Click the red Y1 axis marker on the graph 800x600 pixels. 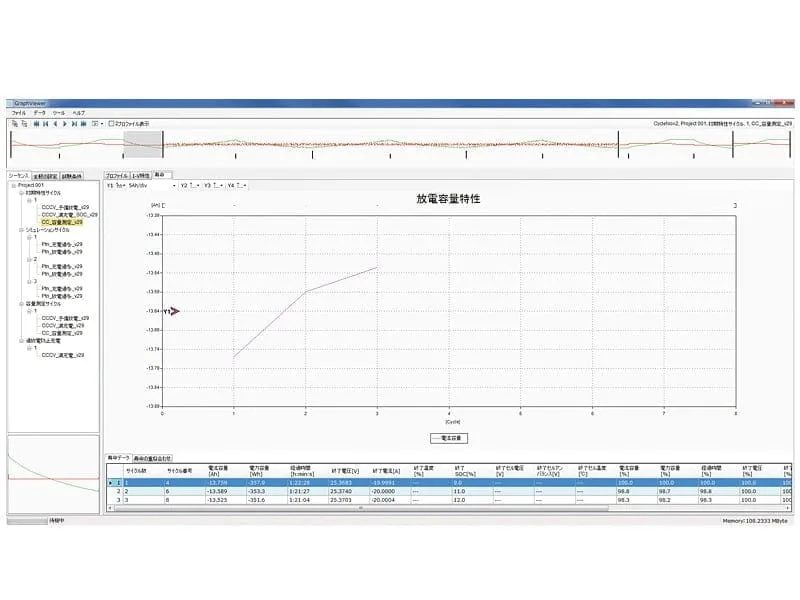point(174,311)
